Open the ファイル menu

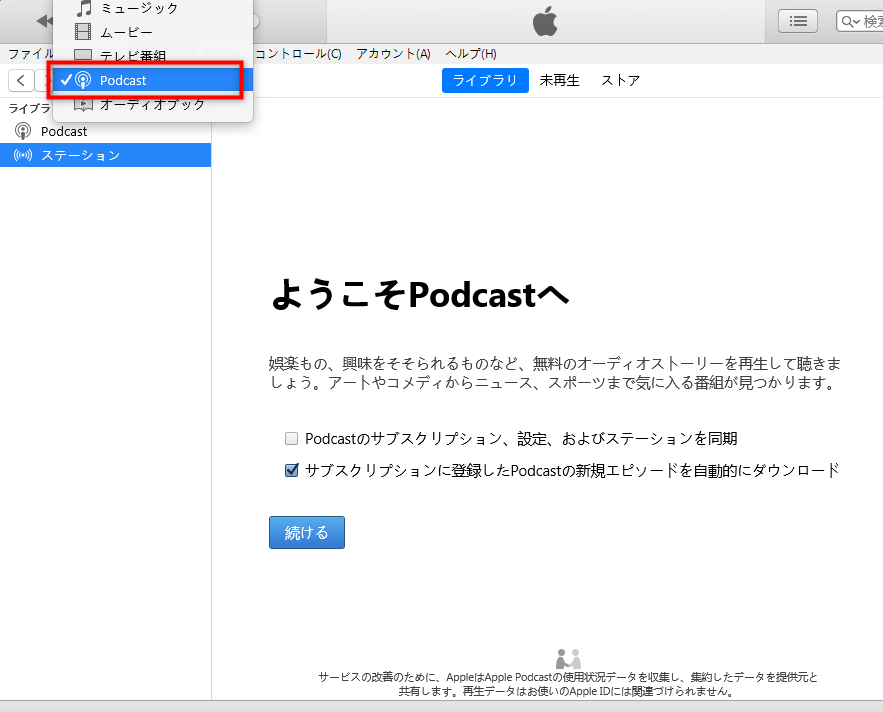click(x=31, y=54)
